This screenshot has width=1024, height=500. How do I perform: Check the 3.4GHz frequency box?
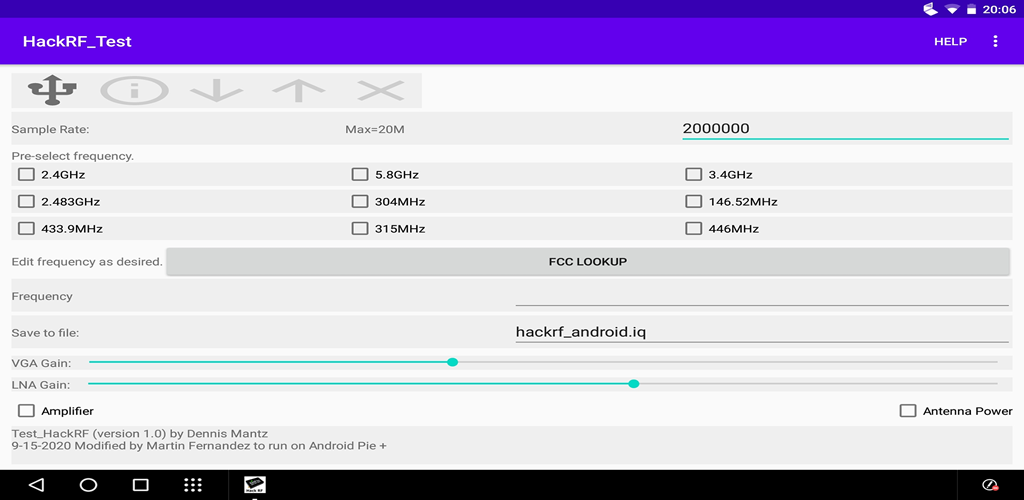pyautogui.click(x=694, y=174)
